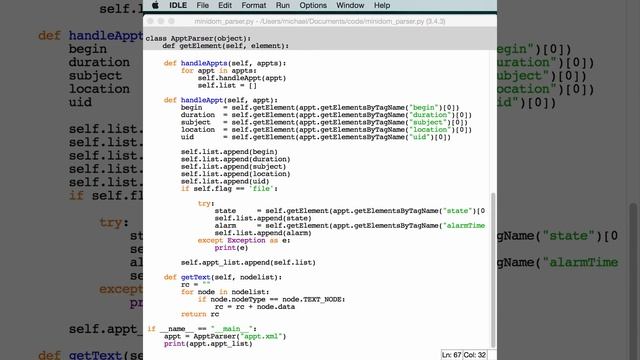Click the line 'self.list = []'
Screen dimensions: 640x360
point(227,85)
